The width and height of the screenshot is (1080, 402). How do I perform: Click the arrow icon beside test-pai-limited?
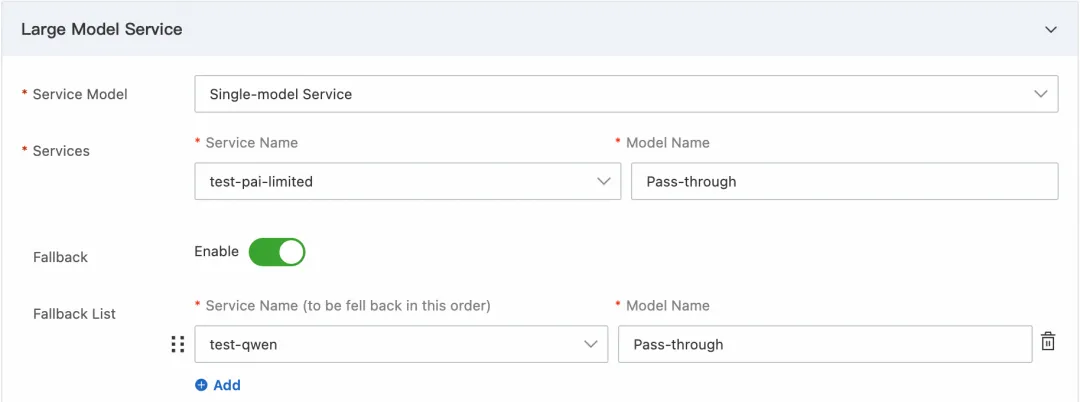603,181
